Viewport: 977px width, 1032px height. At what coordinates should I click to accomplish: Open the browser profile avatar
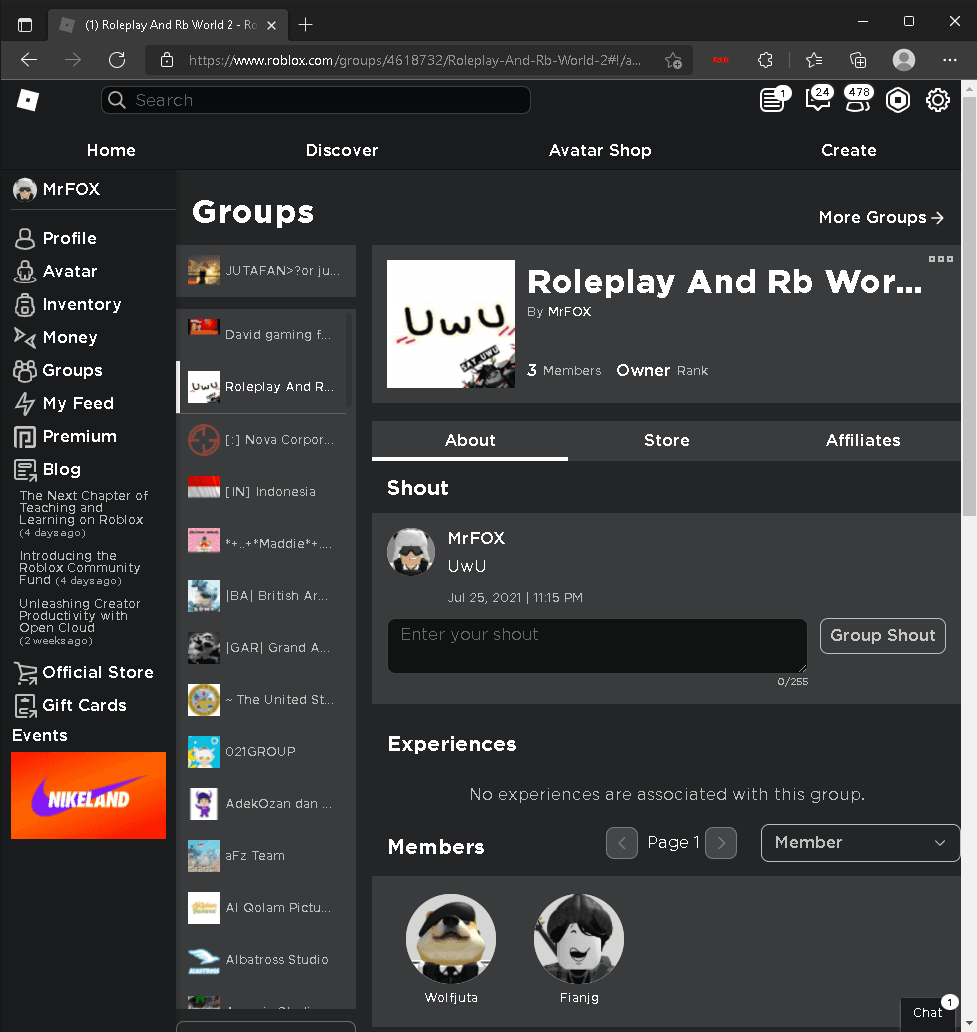point(903,60)
